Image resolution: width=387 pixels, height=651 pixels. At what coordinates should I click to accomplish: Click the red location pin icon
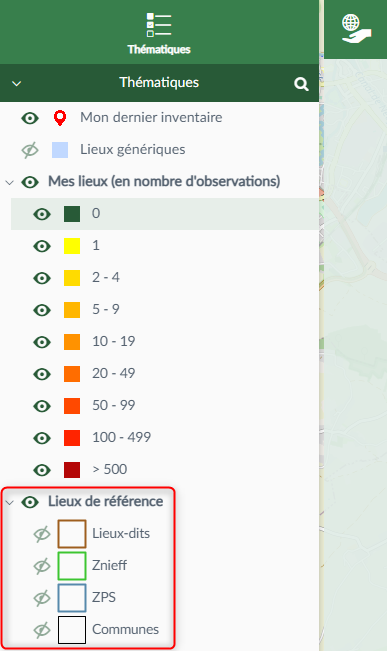[60, 118]
